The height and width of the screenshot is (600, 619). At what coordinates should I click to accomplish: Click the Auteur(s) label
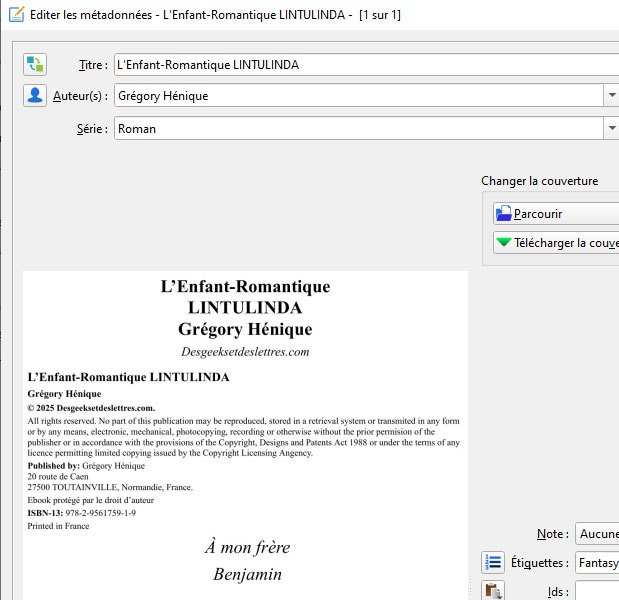coord(81,96)
